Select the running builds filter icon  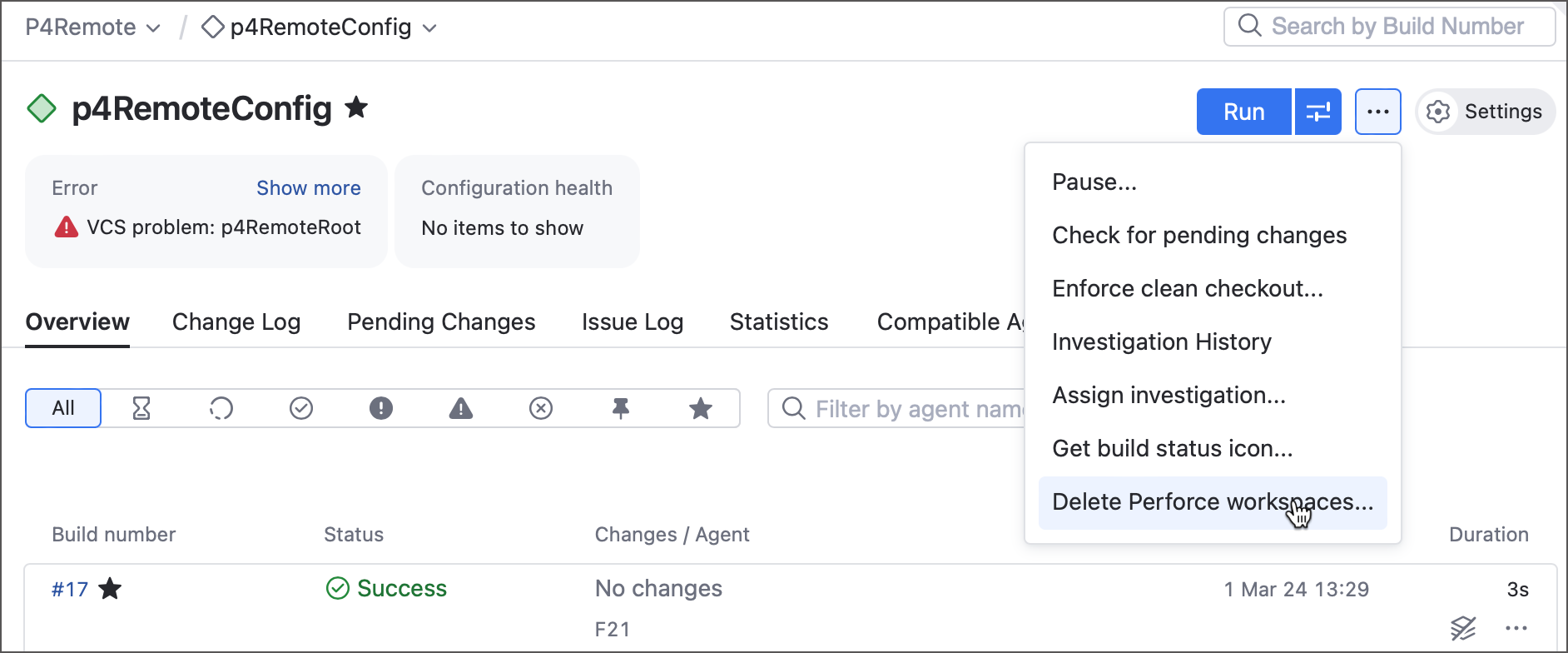click(221, 408)
